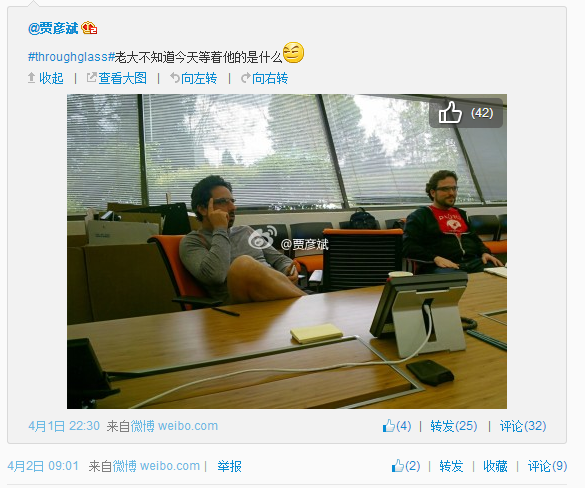The height and width of the screenshot is (488, 585).
Task: Report this post via 举报
Action: 229,466
